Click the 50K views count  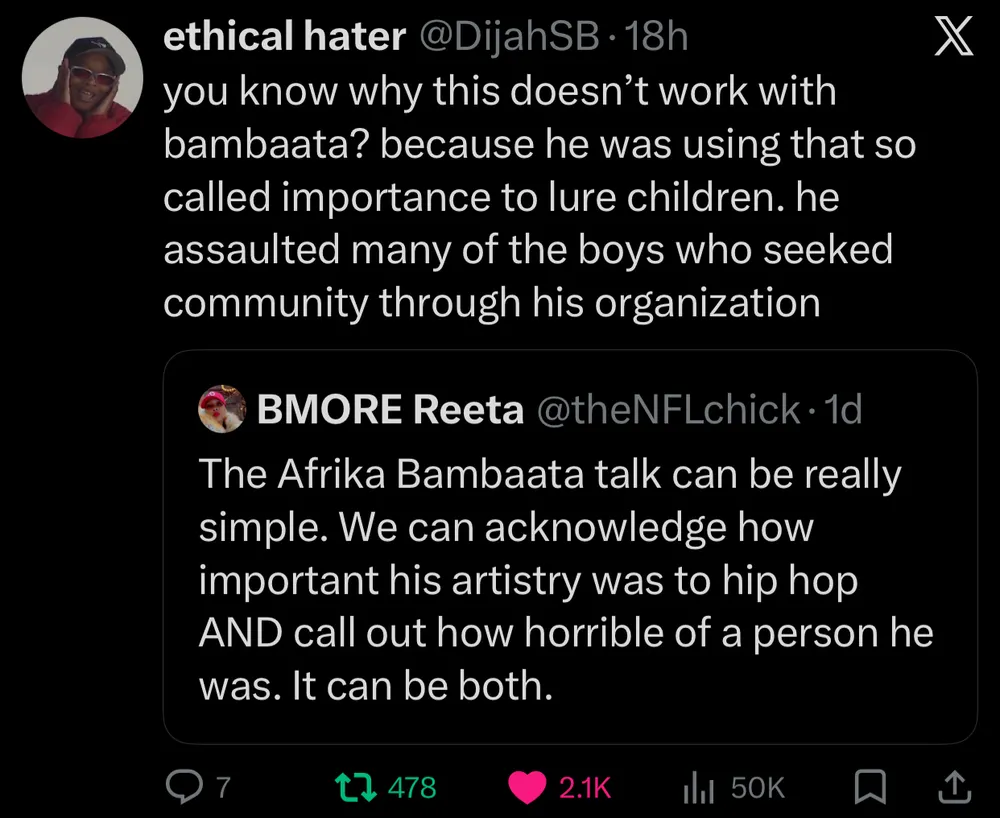pos(757,788)
